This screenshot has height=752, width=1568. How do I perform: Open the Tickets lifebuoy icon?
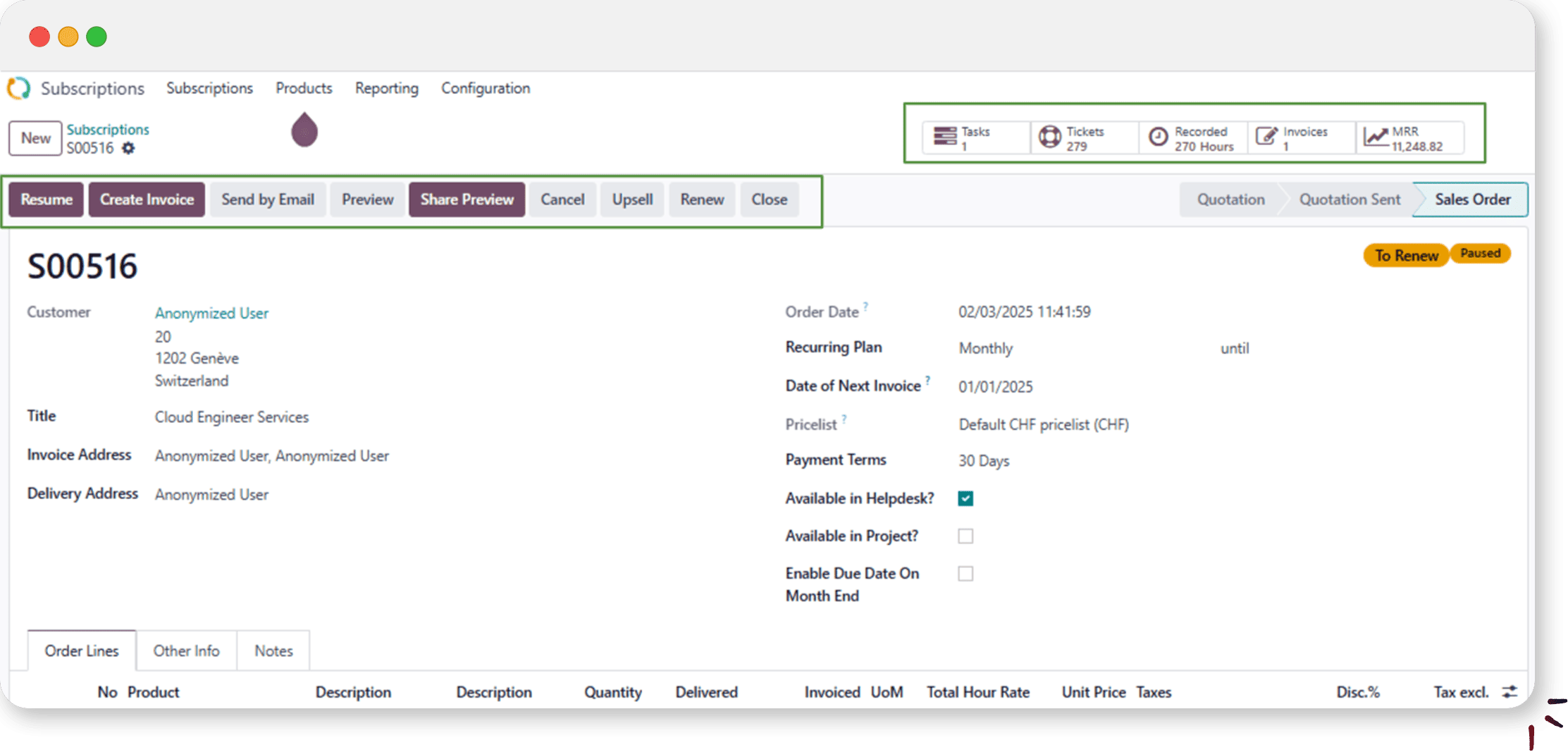tap(1050, 137)
